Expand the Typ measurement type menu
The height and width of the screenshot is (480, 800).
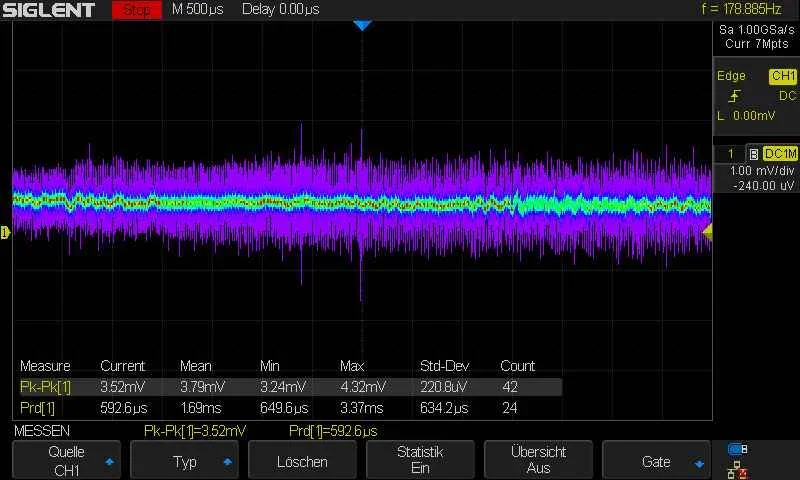188,461
